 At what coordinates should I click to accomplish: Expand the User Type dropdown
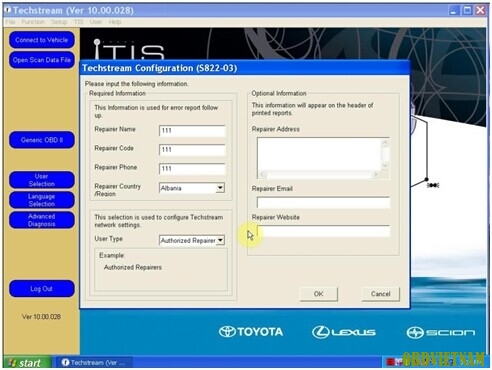pyautogui.click(x=220, y=240)
